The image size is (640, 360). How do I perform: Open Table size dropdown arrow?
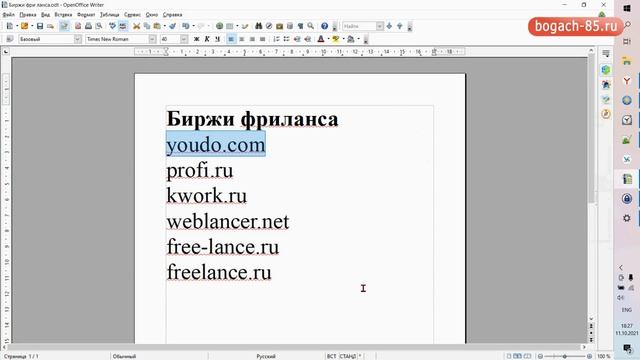pyautogui.click(x=237, y=26)
